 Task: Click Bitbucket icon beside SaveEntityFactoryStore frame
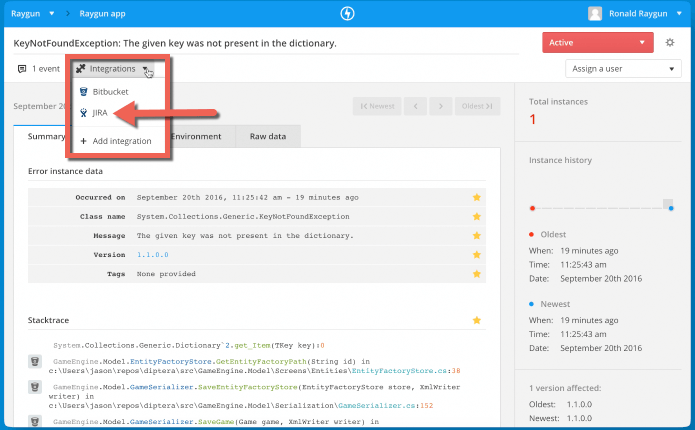[35, 387]
